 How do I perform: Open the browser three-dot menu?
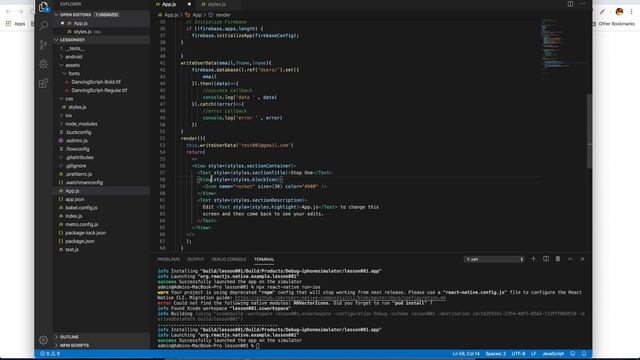[631, 11]
